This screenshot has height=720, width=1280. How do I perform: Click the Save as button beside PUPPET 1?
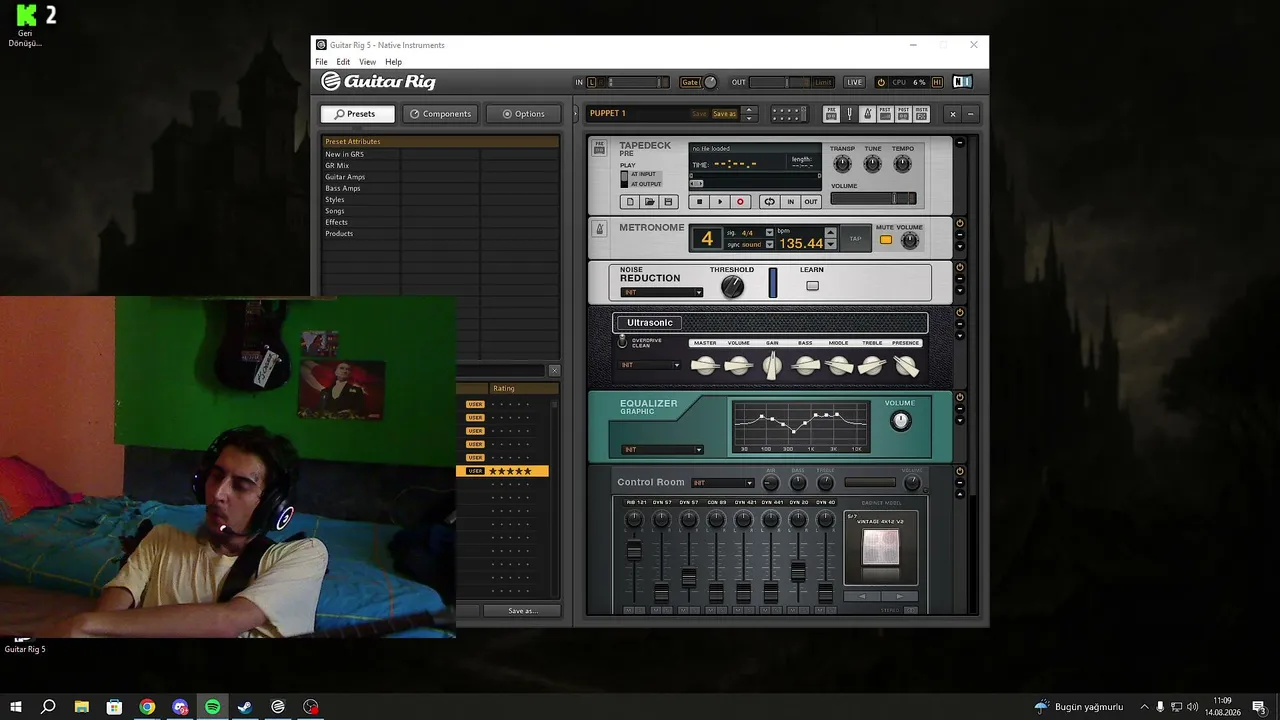724,114
